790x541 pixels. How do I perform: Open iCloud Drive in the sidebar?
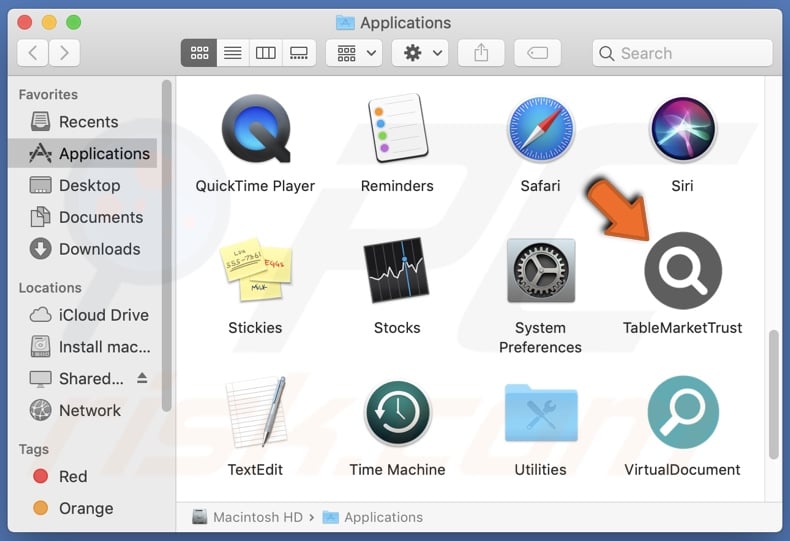pos(84,315)
